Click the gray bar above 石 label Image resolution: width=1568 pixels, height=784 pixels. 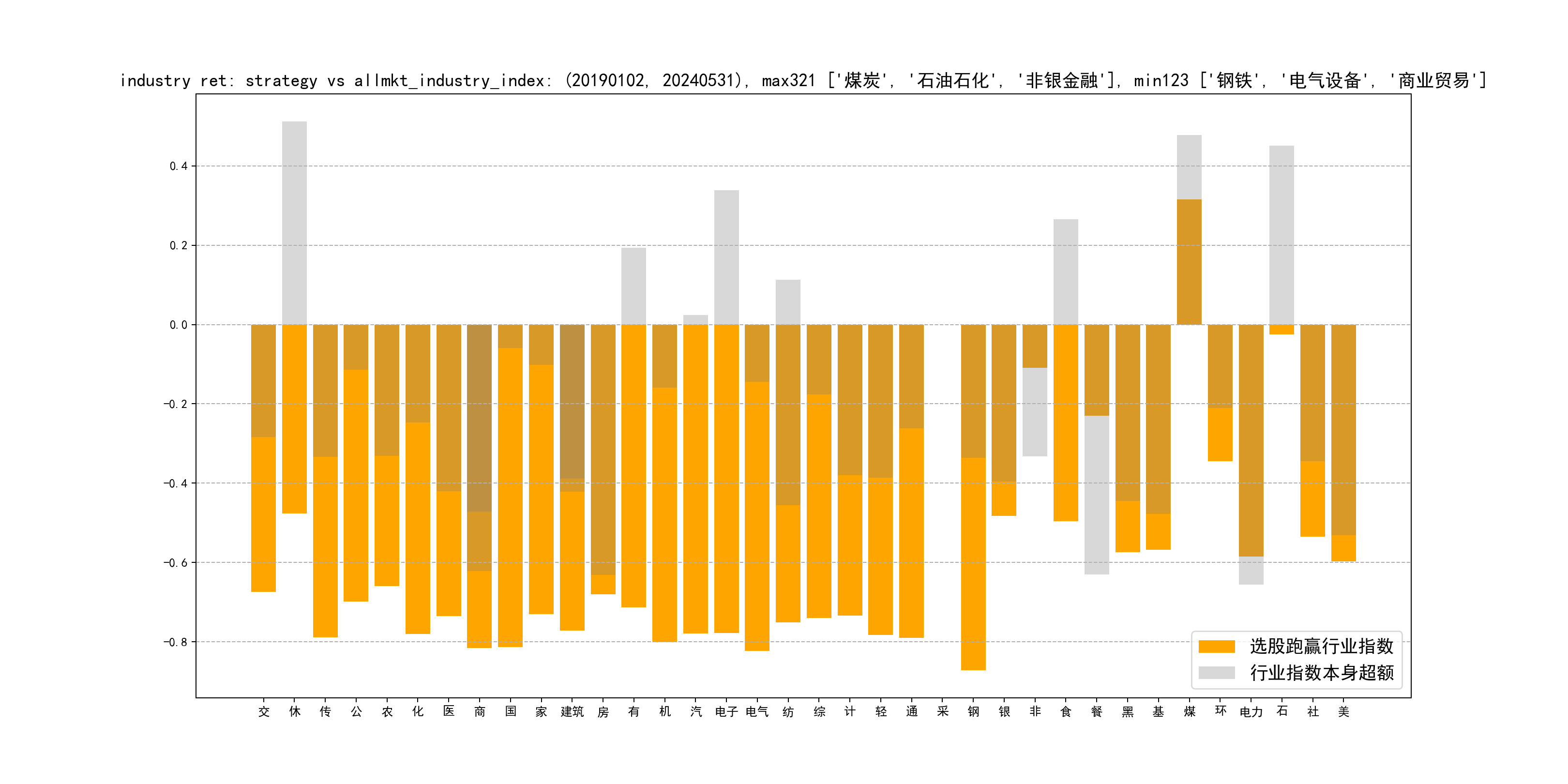(x=1282, y=234)
